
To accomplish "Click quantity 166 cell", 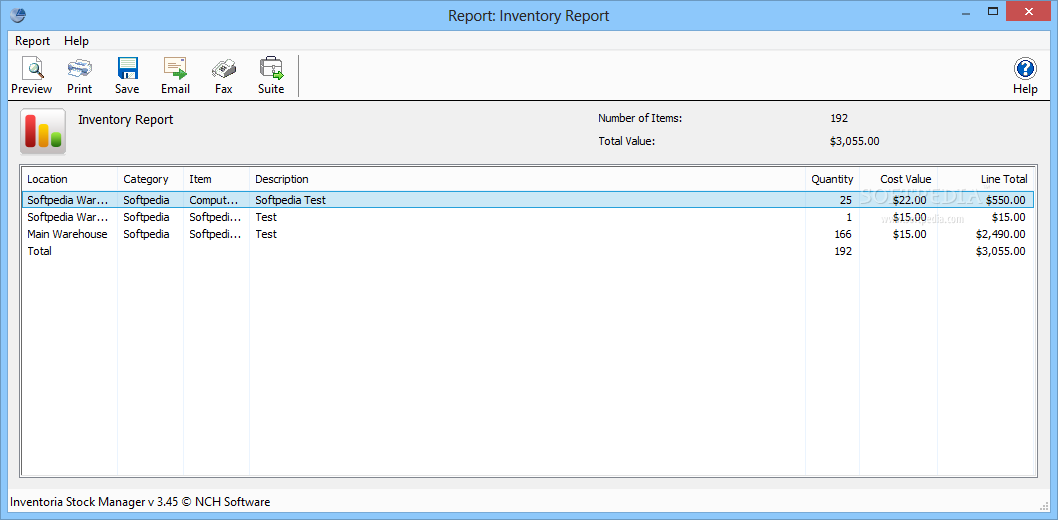I will (843, 234).
